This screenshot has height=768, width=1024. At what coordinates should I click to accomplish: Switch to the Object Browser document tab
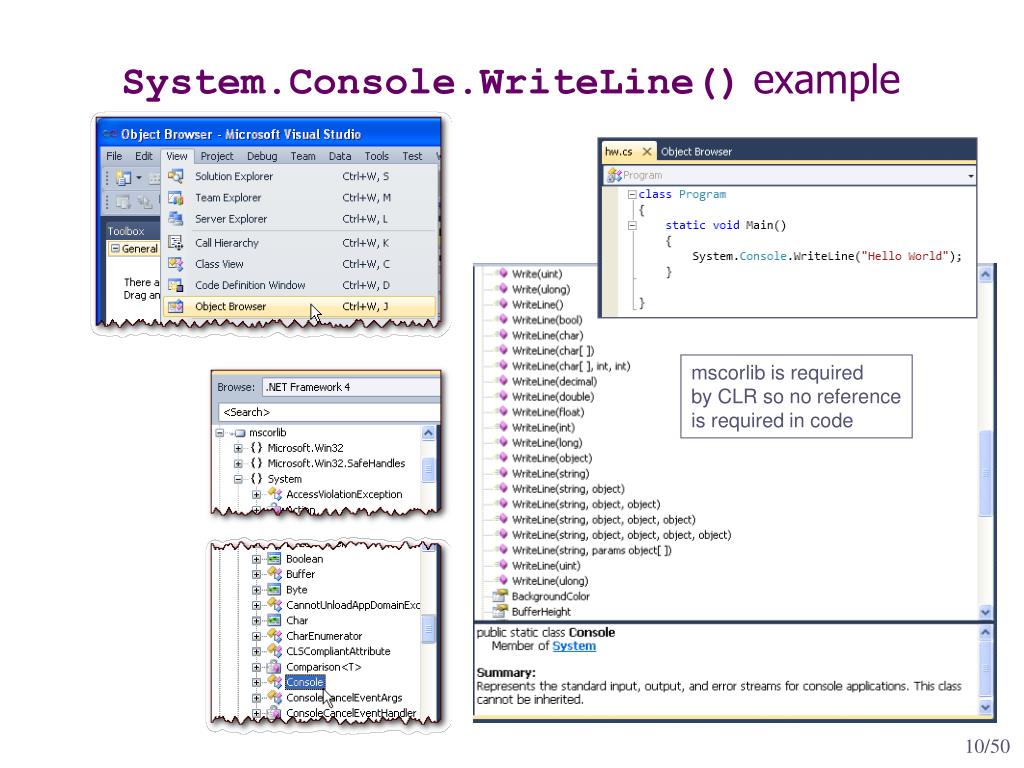point(696,152)
